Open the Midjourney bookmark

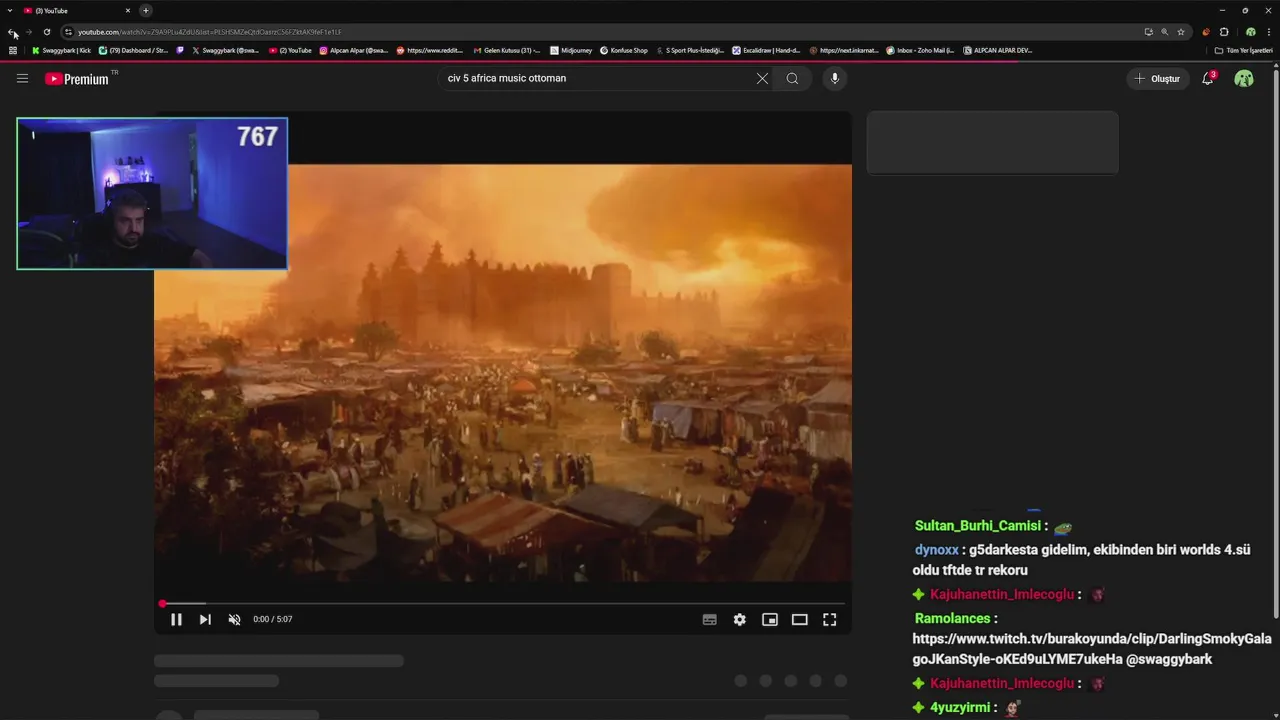click(571, 50)
